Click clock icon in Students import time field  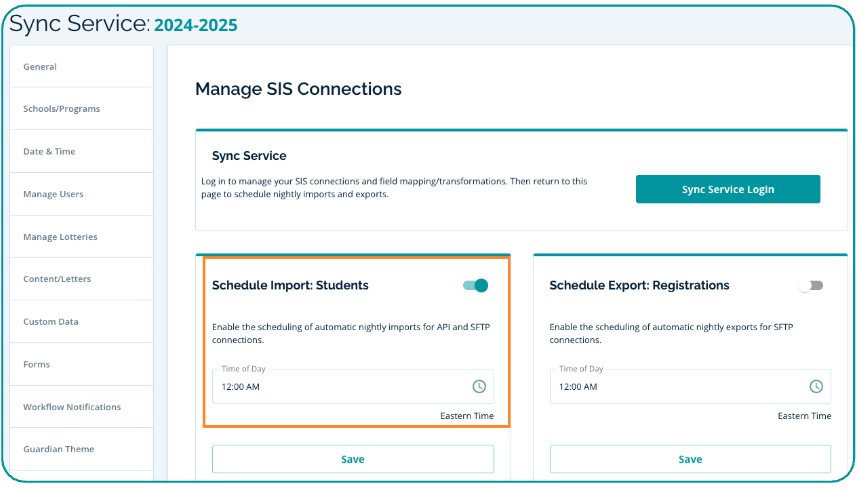click(478, 386)
